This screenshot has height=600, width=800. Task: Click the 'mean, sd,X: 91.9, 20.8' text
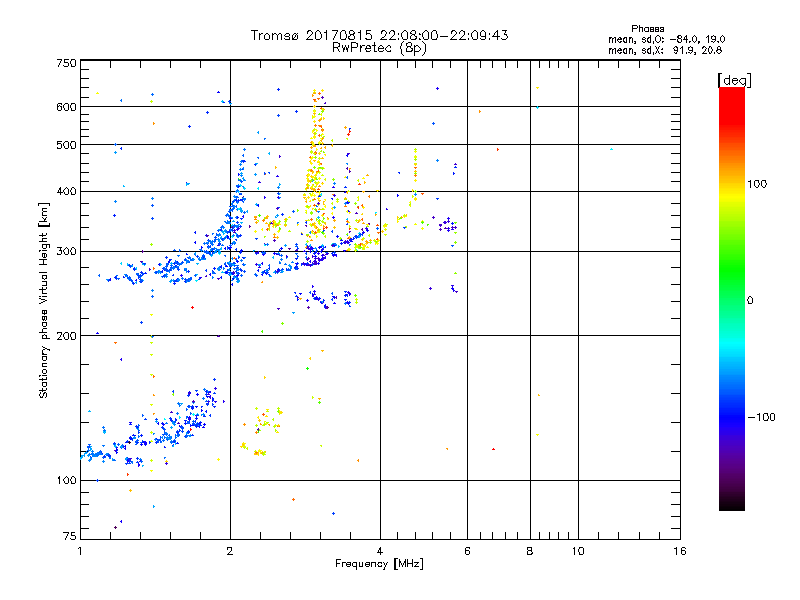pos(665,50)
